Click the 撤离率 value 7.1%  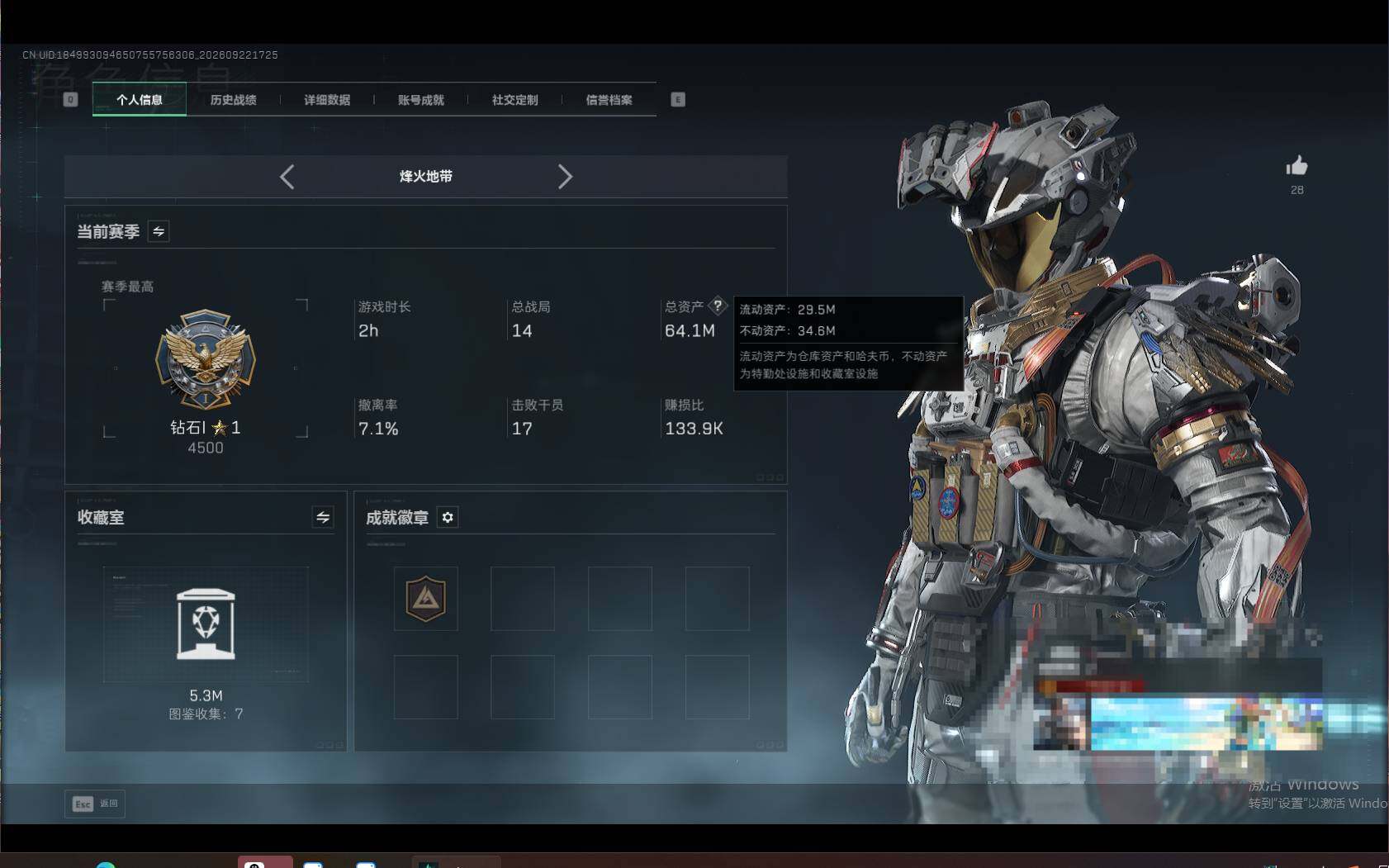[378, 429]
